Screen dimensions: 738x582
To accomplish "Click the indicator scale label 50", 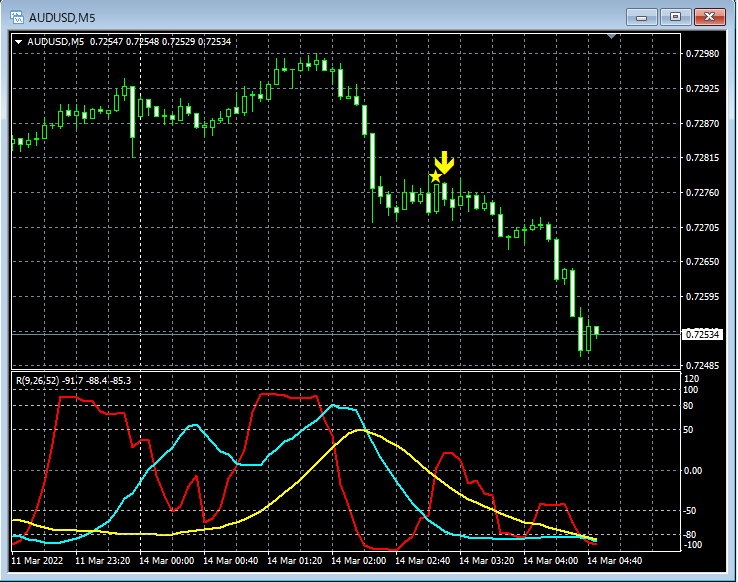I will pyautogui.click(x=688, y=430).
